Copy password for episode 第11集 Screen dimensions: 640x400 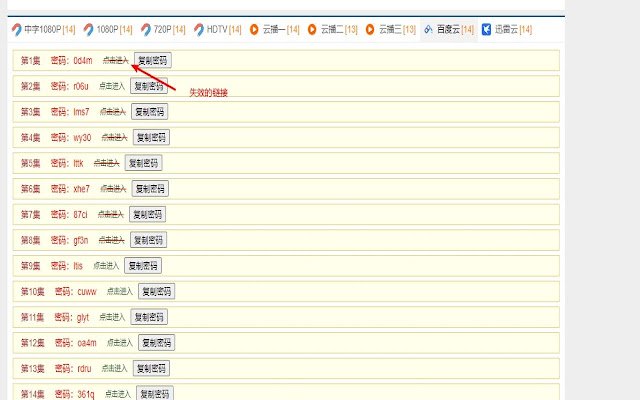point(149,317)
